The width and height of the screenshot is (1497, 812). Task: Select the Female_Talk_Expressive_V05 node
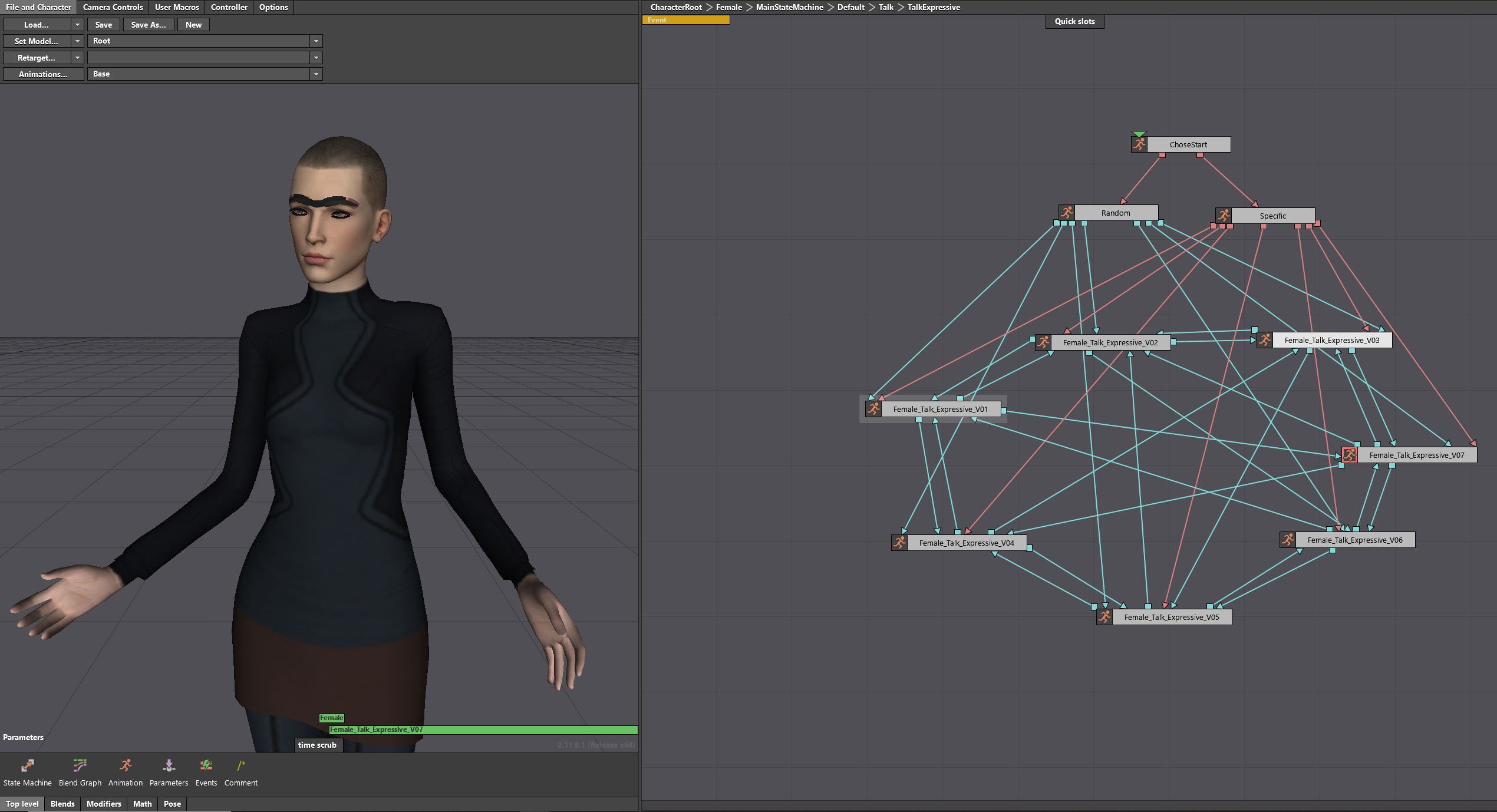(1171, 617)
